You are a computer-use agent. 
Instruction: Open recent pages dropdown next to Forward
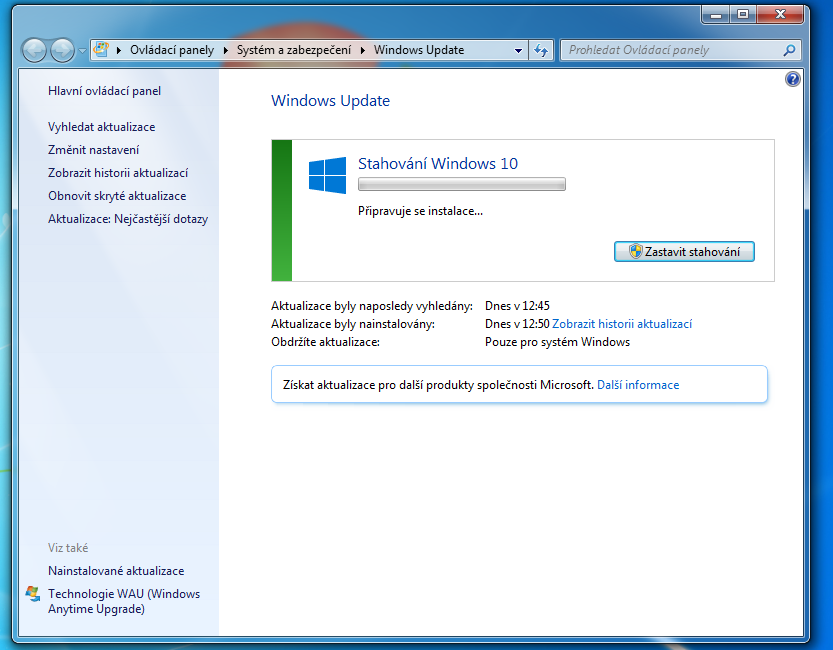pyautogui.click(x=82, y=51)
